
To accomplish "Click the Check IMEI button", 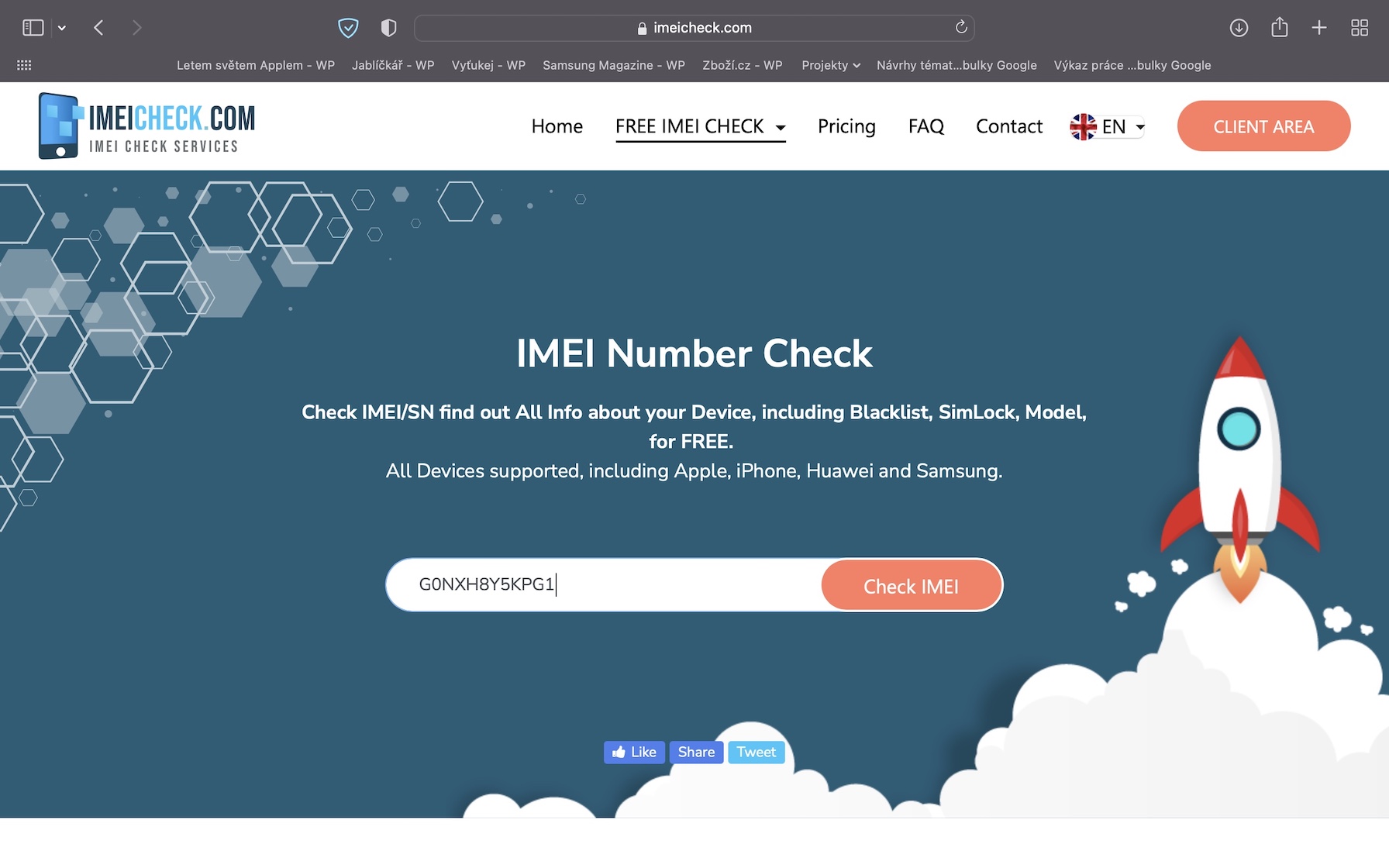I will [x=912, y=586].
